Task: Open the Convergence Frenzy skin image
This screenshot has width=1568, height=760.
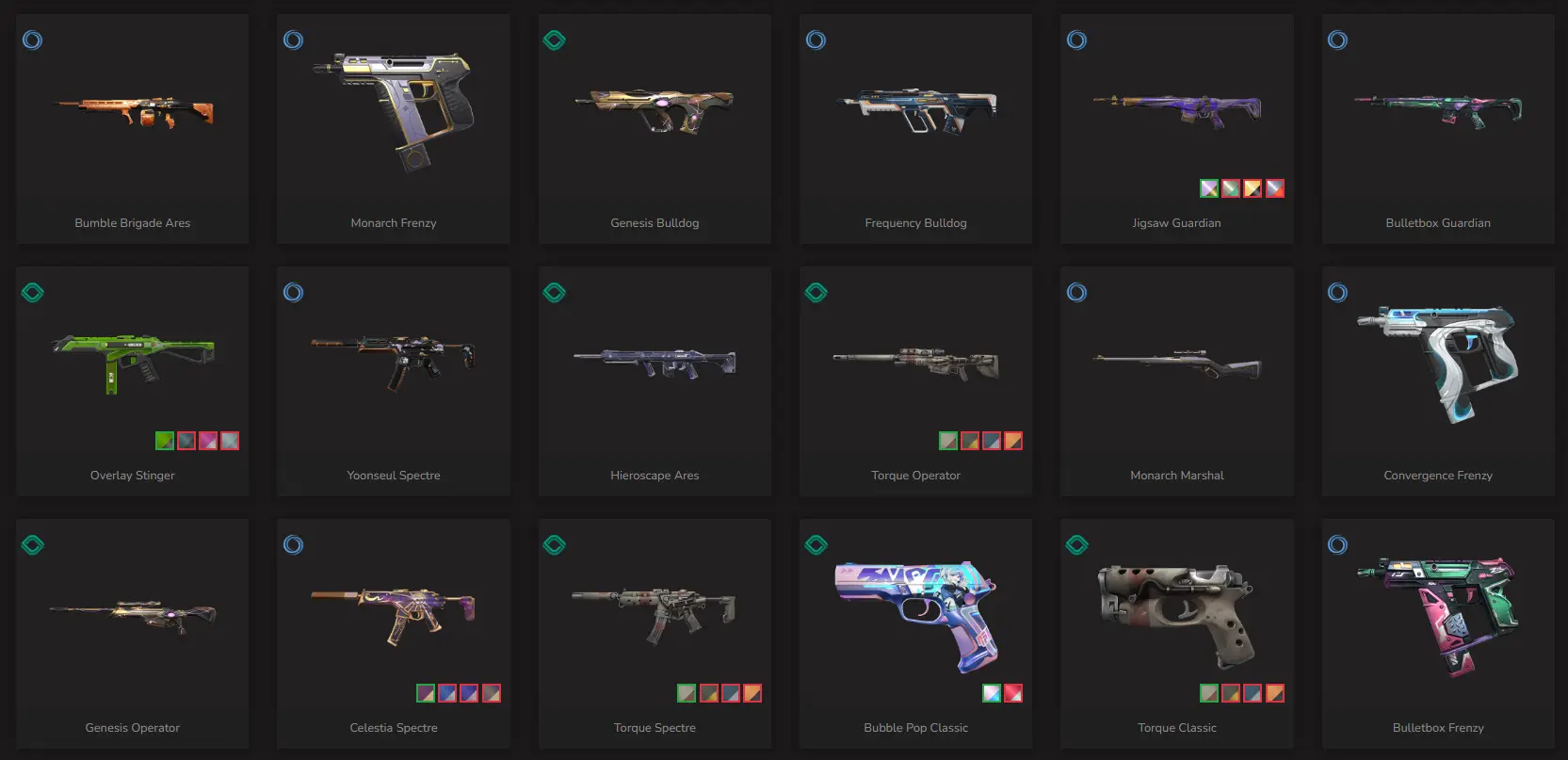Action: click(1438, 363)
